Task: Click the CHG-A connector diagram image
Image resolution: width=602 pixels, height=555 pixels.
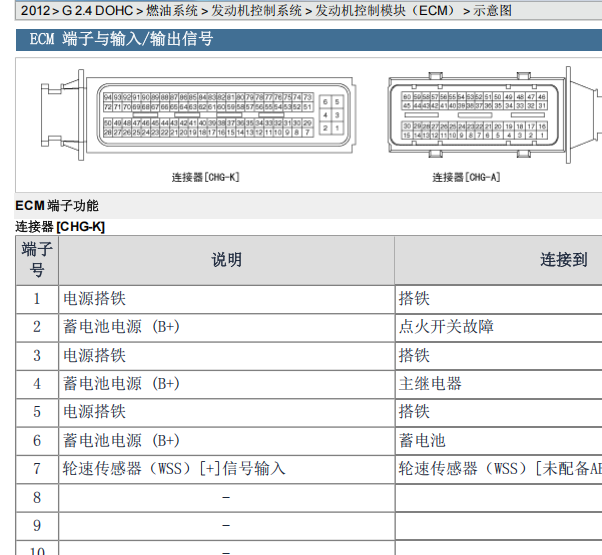Action: [x=495, y=115]
